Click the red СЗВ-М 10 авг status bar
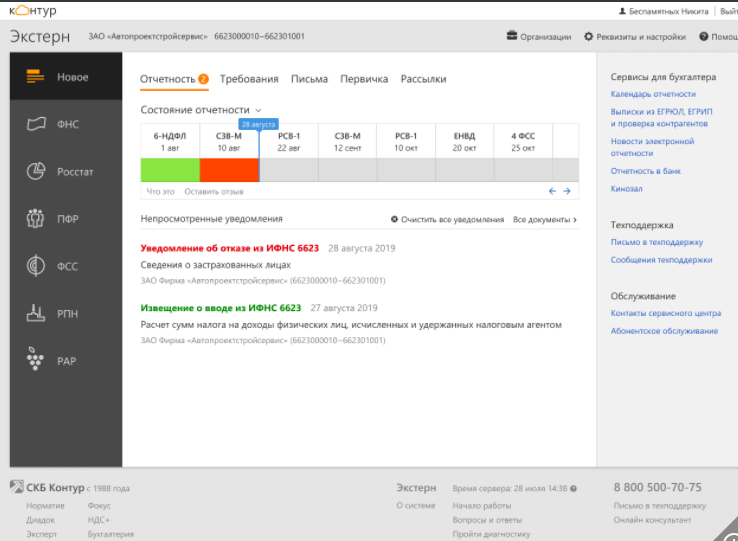The height and width of the screenshot is (541, 738). [229, 170]
